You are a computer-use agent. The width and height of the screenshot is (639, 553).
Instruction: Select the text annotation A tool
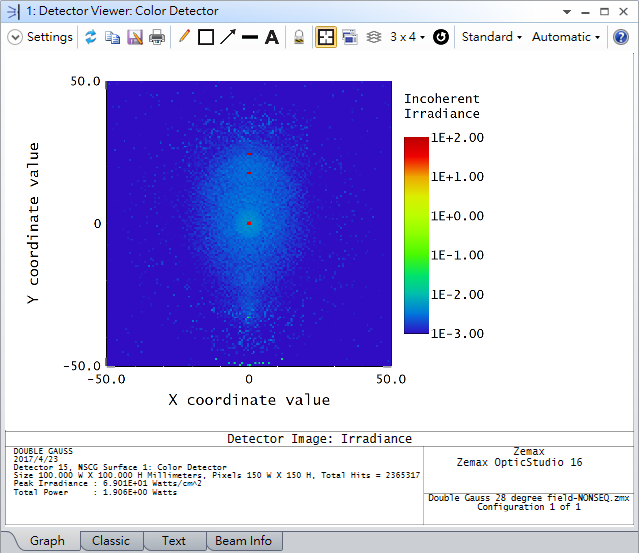click(x=272, y=37)
